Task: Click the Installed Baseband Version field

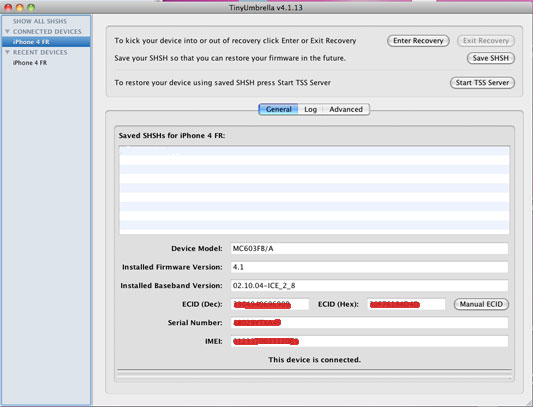Action: pyautogui.click(x=369, y=286)
